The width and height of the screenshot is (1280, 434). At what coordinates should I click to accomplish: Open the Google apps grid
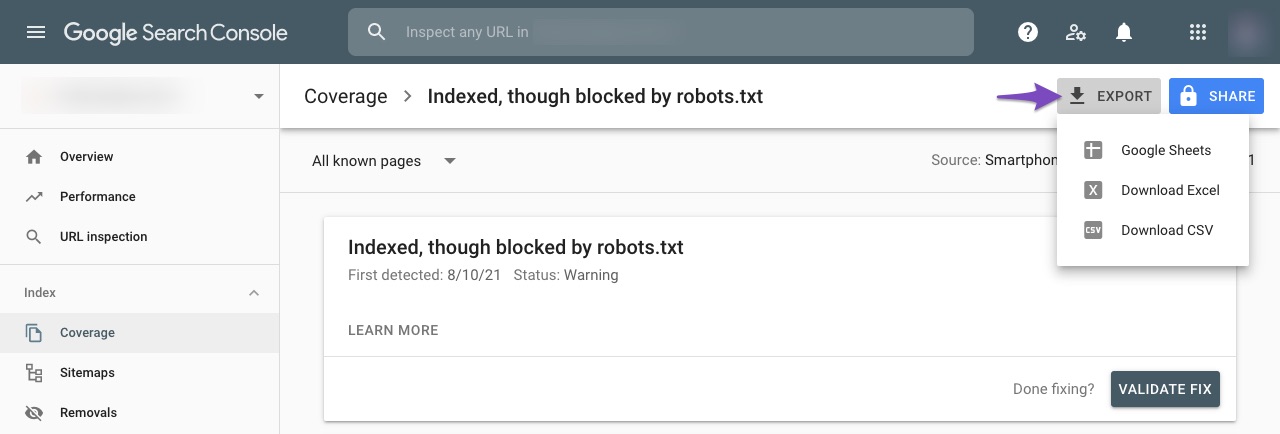(1198, 32)
